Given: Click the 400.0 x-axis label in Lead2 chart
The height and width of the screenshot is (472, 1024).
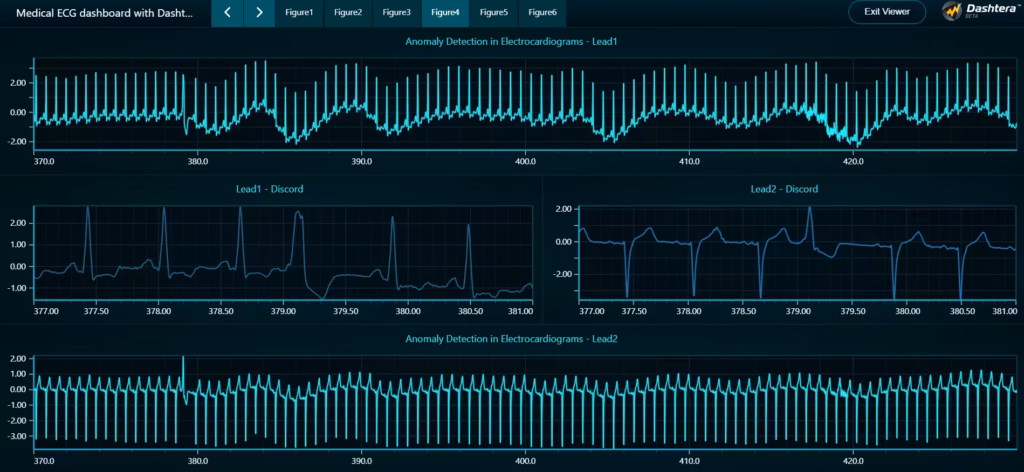Looking at the screenshot, I should (x=526, y=461).
